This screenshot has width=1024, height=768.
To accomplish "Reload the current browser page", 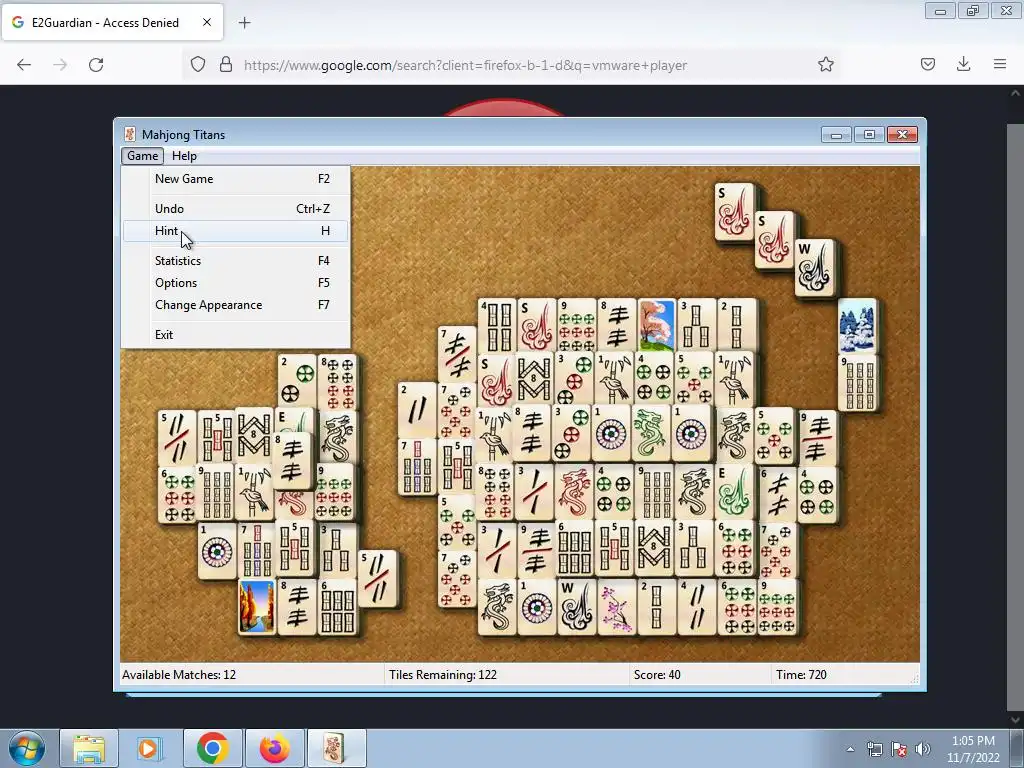I will pos(96,65).
